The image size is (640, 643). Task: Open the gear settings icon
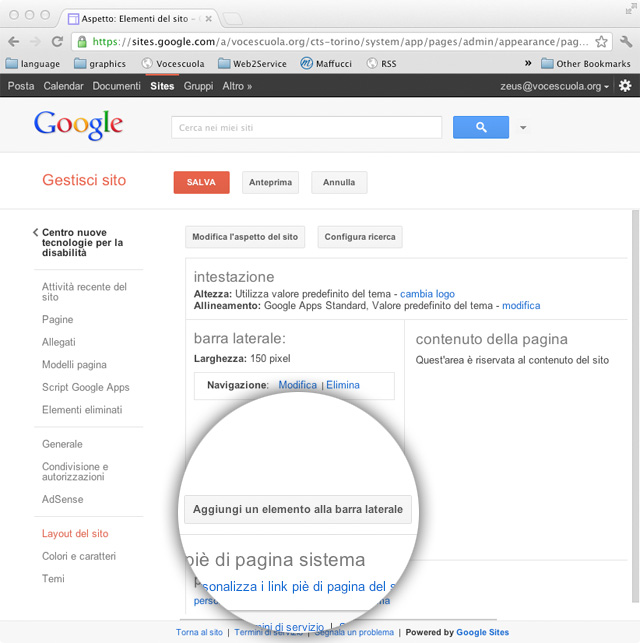(625, 86)
